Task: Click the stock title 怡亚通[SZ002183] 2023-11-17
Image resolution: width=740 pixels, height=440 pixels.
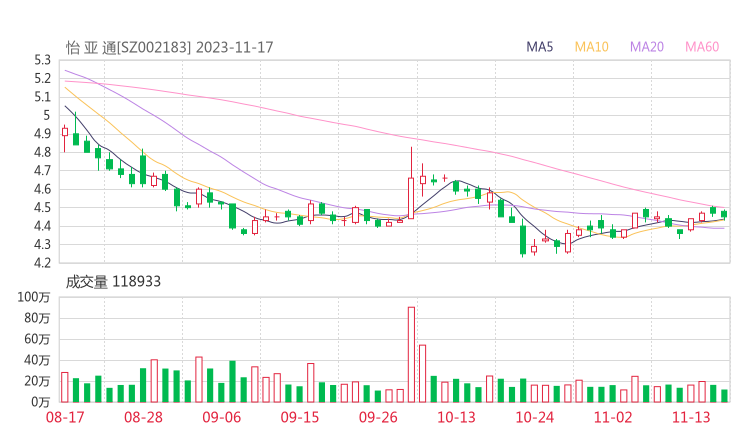Action: coord(169,47)
